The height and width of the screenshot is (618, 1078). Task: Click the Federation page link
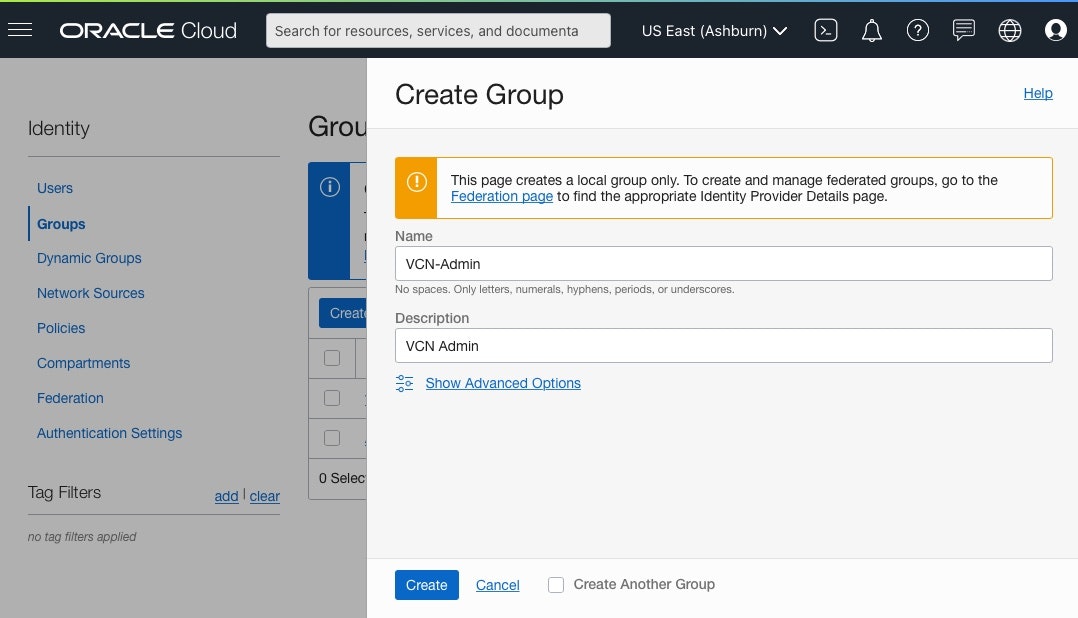[502, 197]
